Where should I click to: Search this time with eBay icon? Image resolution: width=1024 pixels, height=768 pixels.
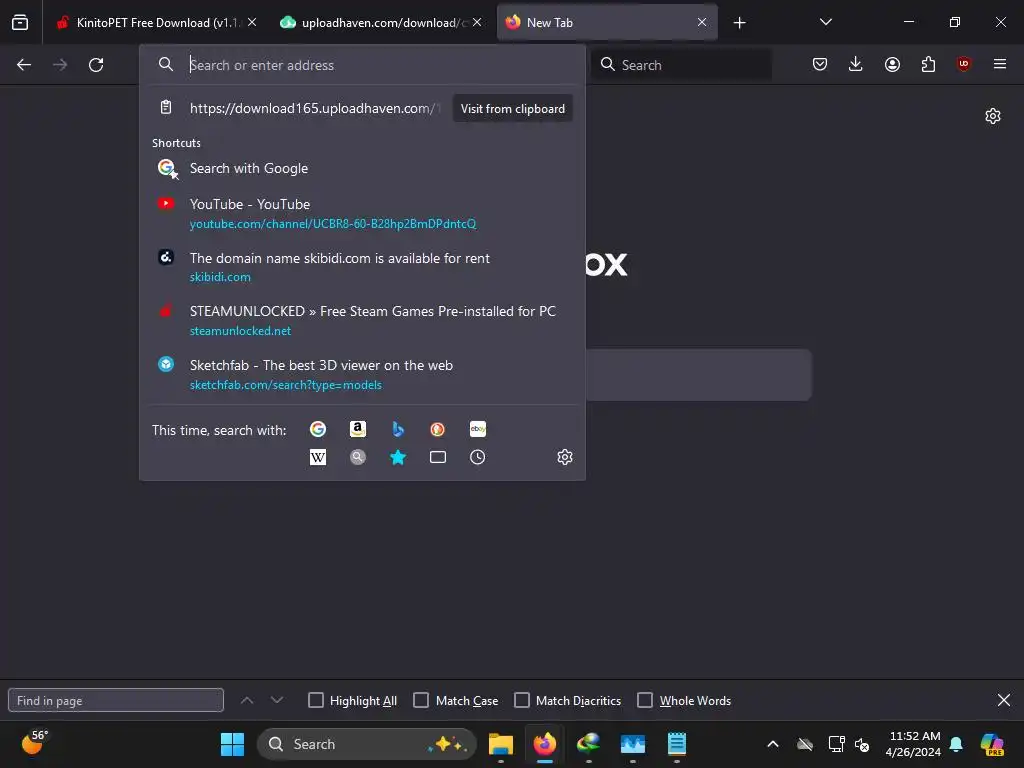point(477,429)
